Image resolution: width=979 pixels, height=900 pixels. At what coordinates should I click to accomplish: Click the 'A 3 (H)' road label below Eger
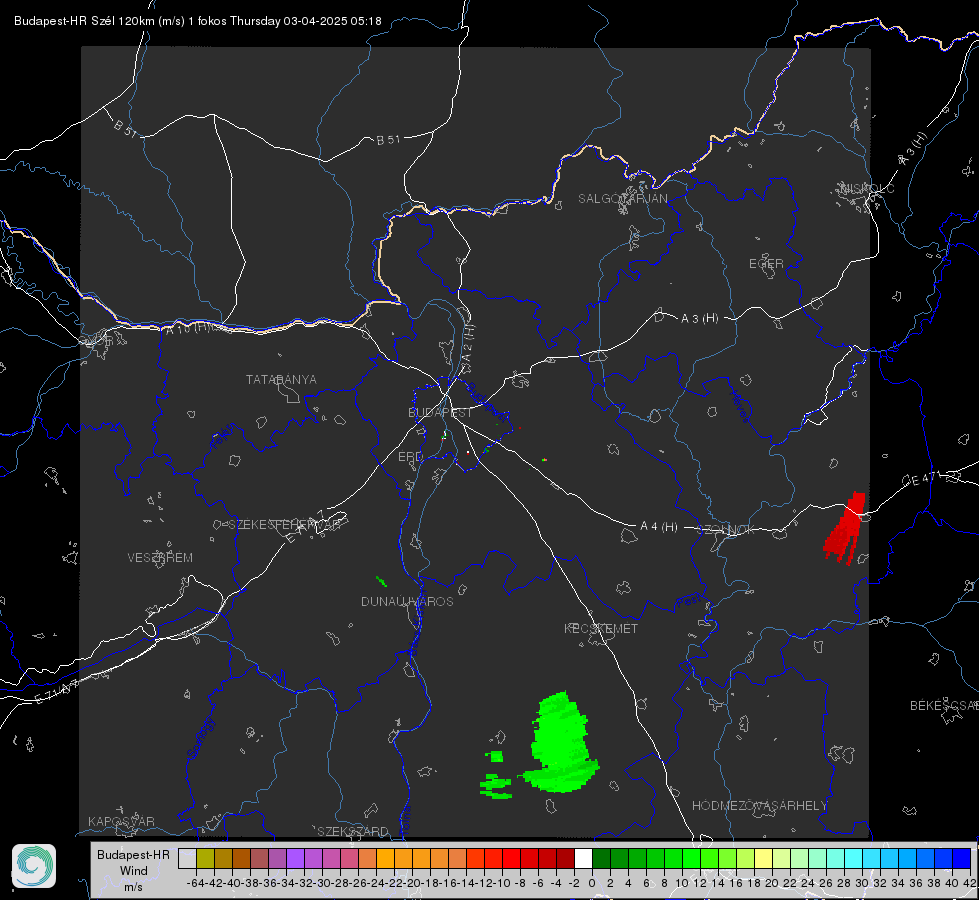pyautogui.click(x=699, y=319)
